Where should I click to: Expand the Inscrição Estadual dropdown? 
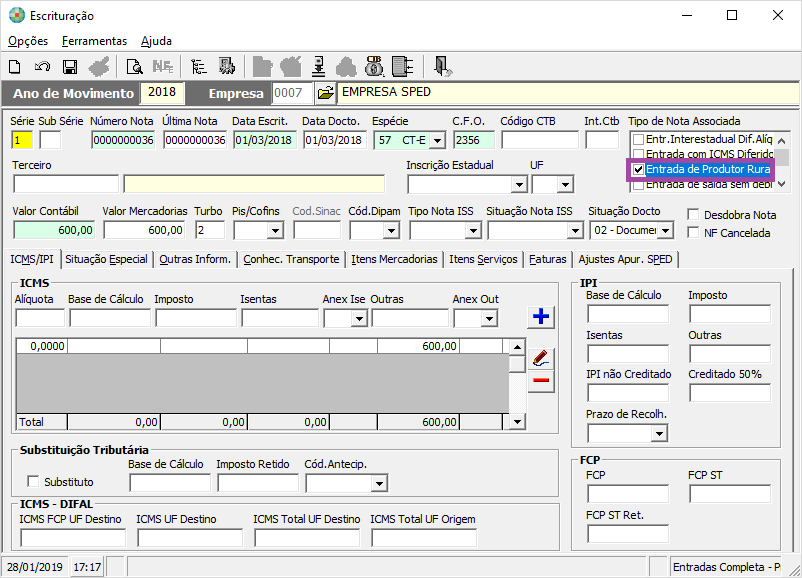click(519, 184)
